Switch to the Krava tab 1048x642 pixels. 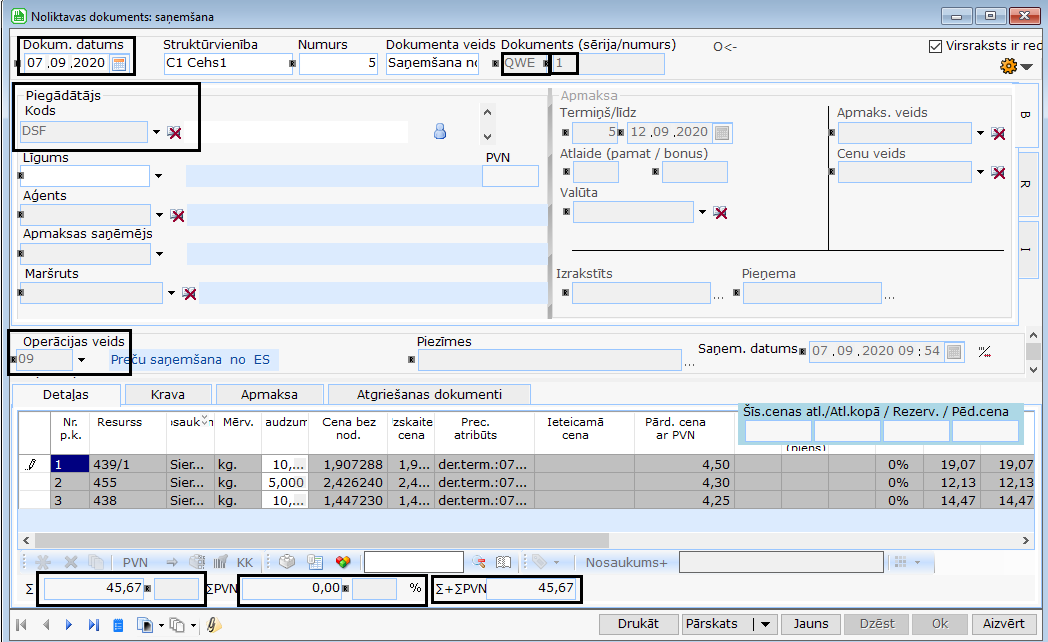click(168, 395)
